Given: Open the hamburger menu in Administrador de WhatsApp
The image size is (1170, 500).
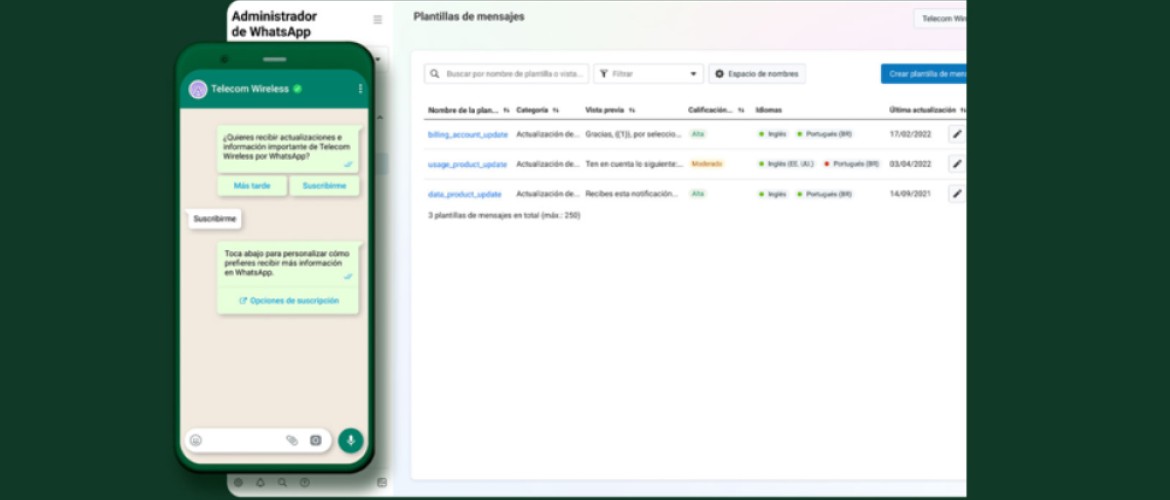Looking at the screenshot, I should tap(378, 19).
